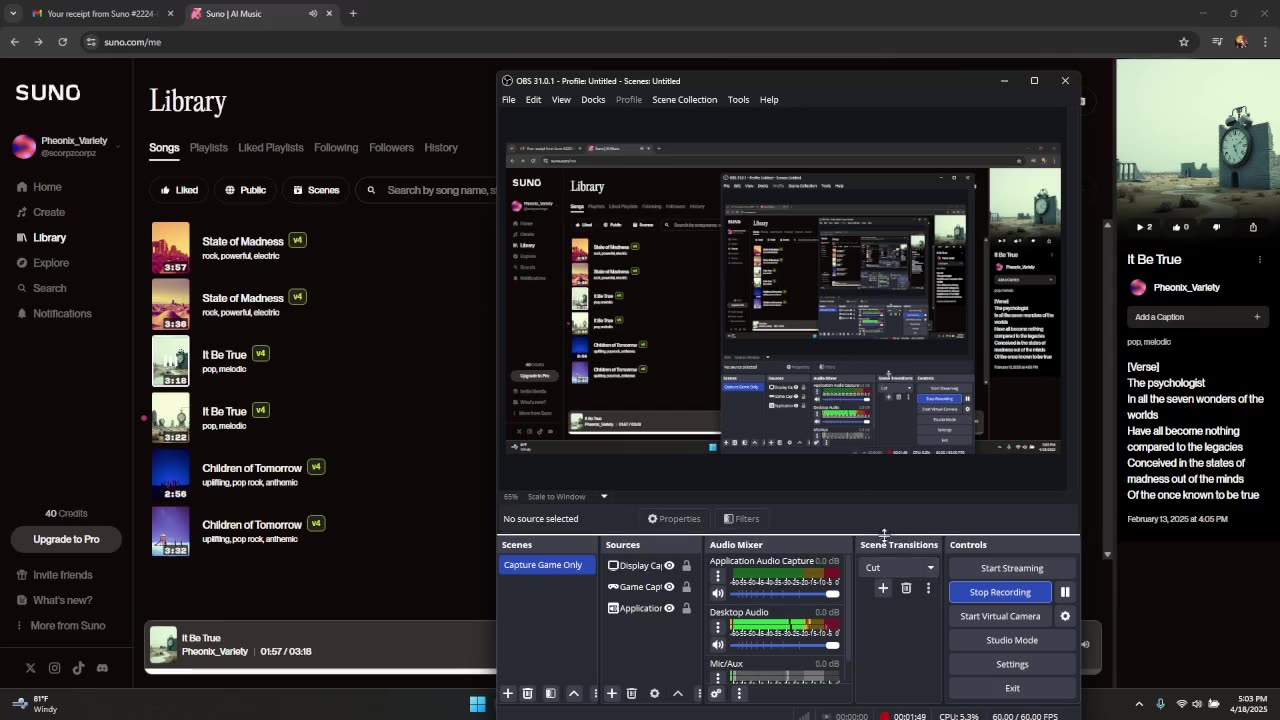Click Stop Recording button
This screenshot has height=720, width=1280.
[1000, 592]
